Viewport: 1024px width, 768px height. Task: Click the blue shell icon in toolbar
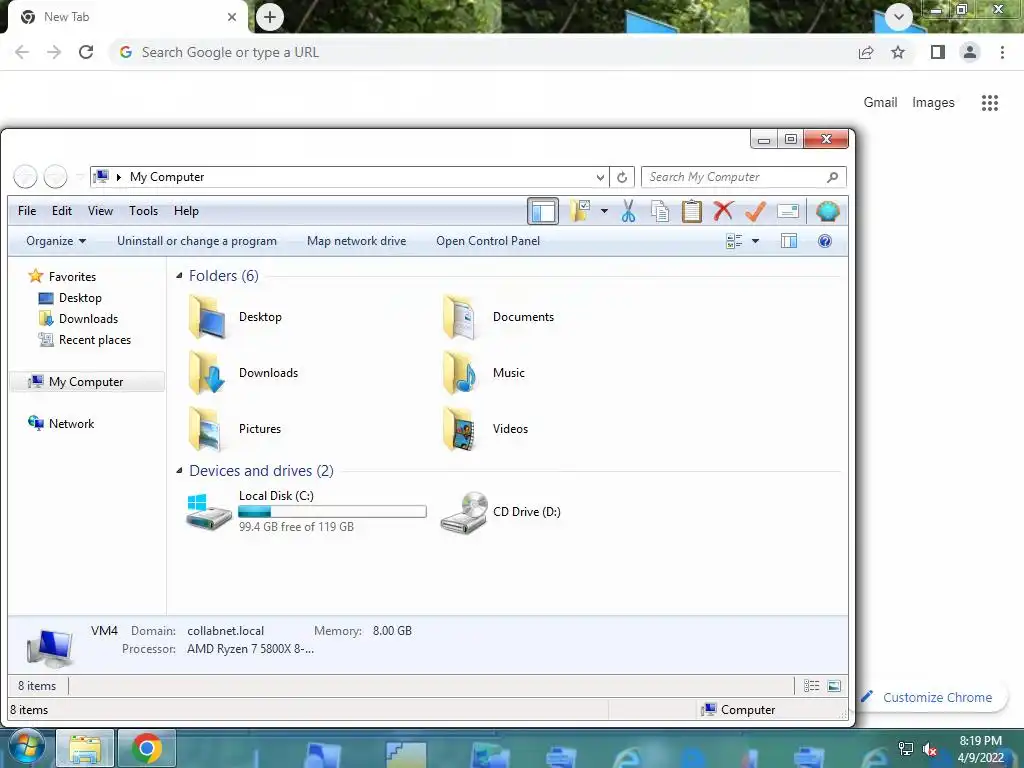coord(827,211)
